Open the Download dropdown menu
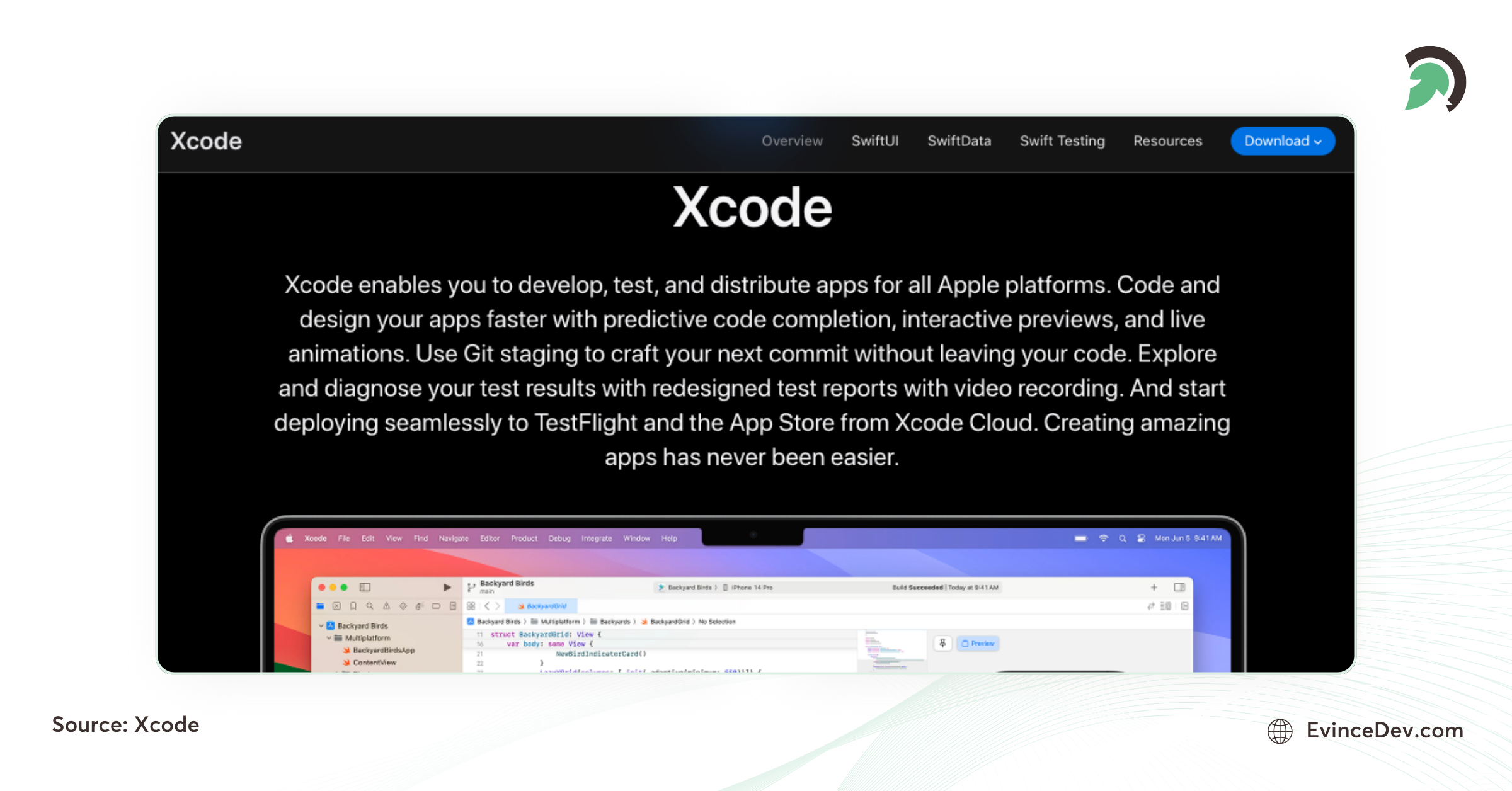1512x791 pixels. 1282,141
